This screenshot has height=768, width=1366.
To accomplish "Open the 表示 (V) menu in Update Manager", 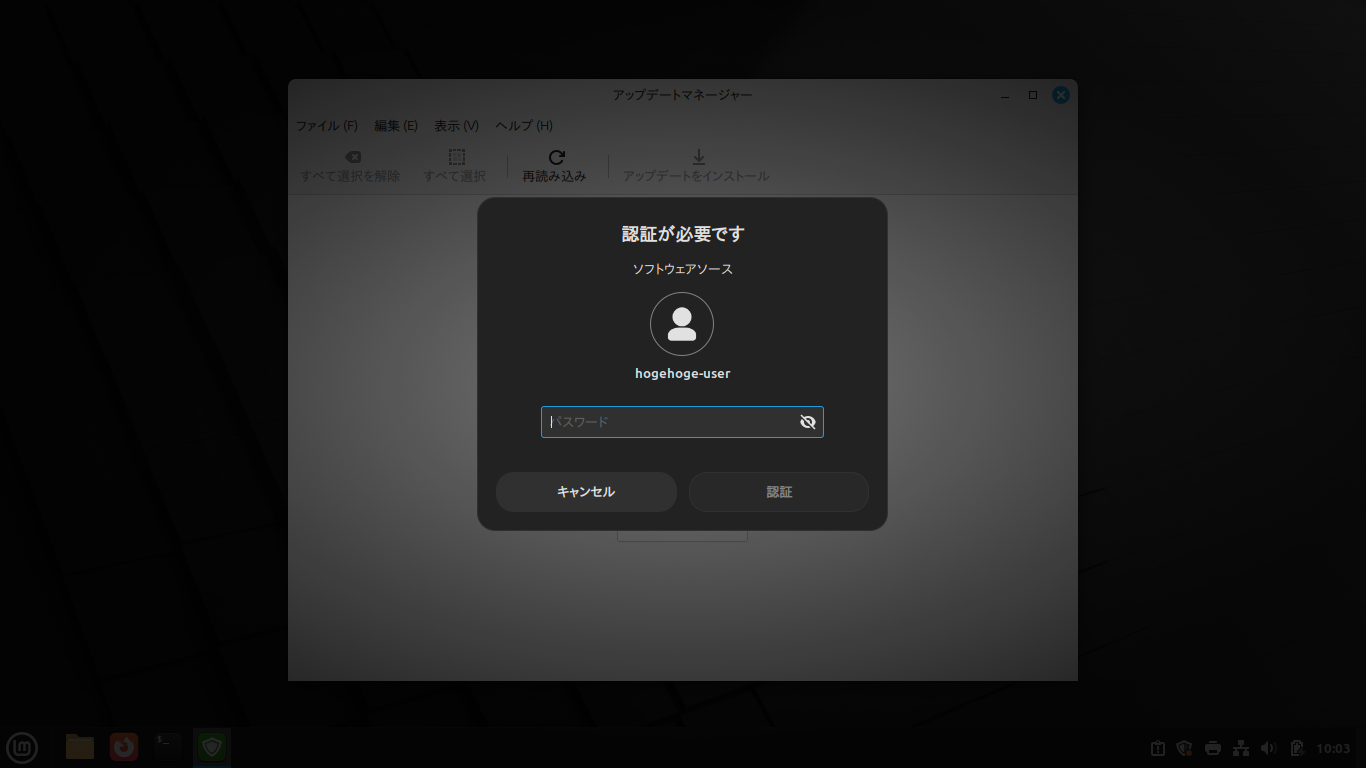I will pos(456,126).
